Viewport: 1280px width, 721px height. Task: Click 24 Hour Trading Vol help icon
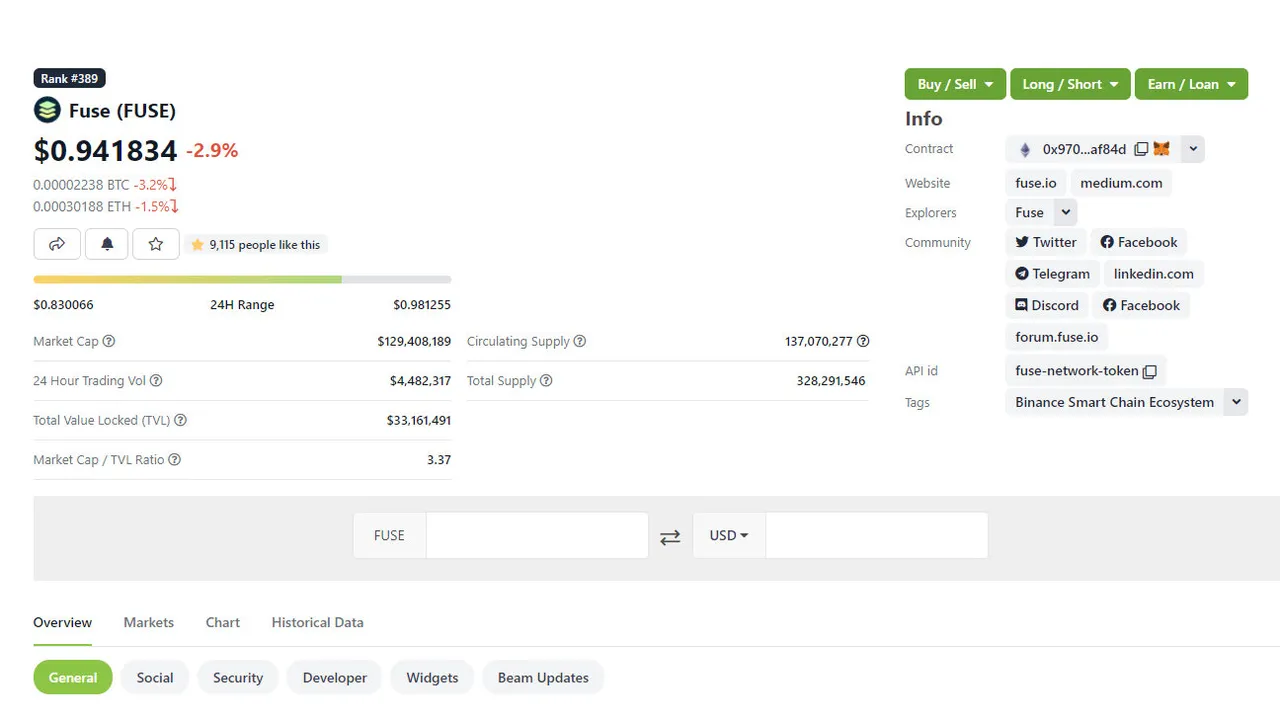coord(156,381)
